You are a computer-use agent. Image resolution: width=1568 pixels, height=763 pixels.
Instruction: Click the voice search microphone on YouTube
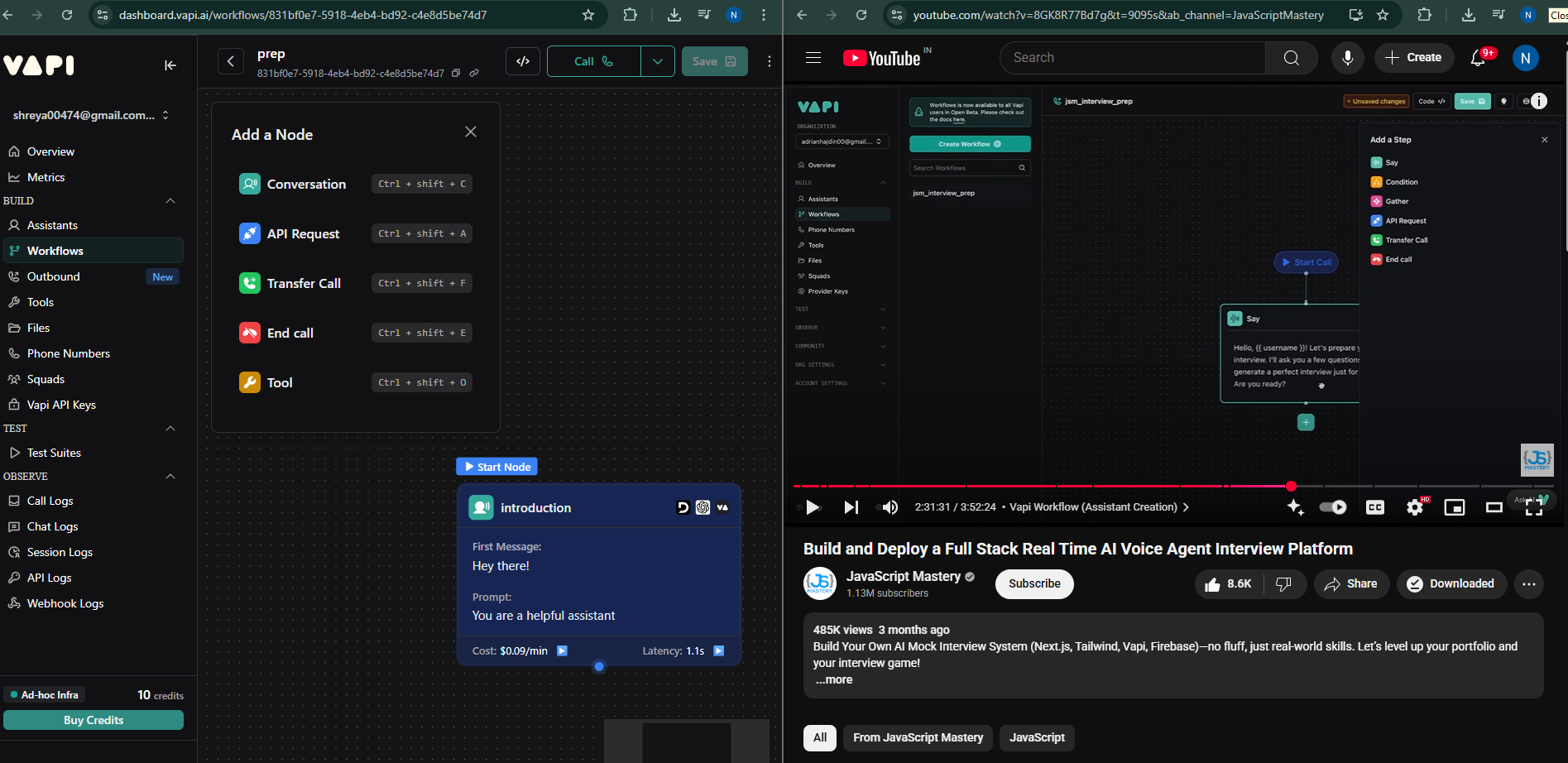(1347, 57)
